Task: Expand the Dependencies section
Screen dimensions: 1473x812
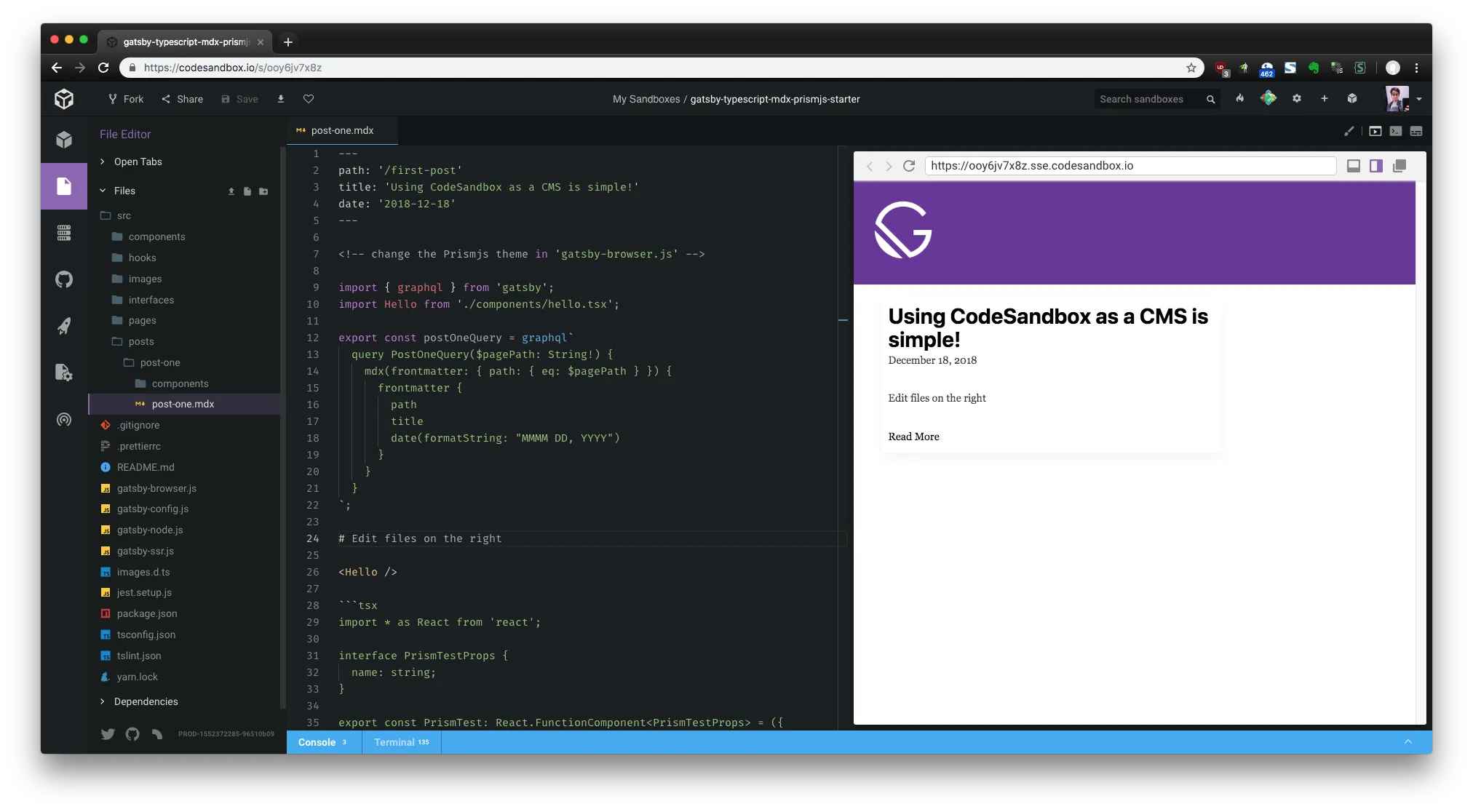Action: (x=102, y=701)
